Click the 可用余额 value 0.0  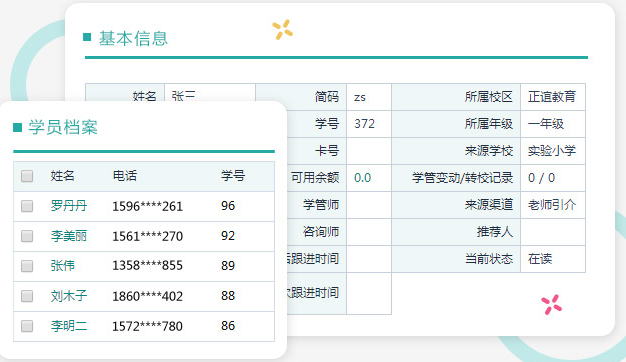click(x=363, y=178)
